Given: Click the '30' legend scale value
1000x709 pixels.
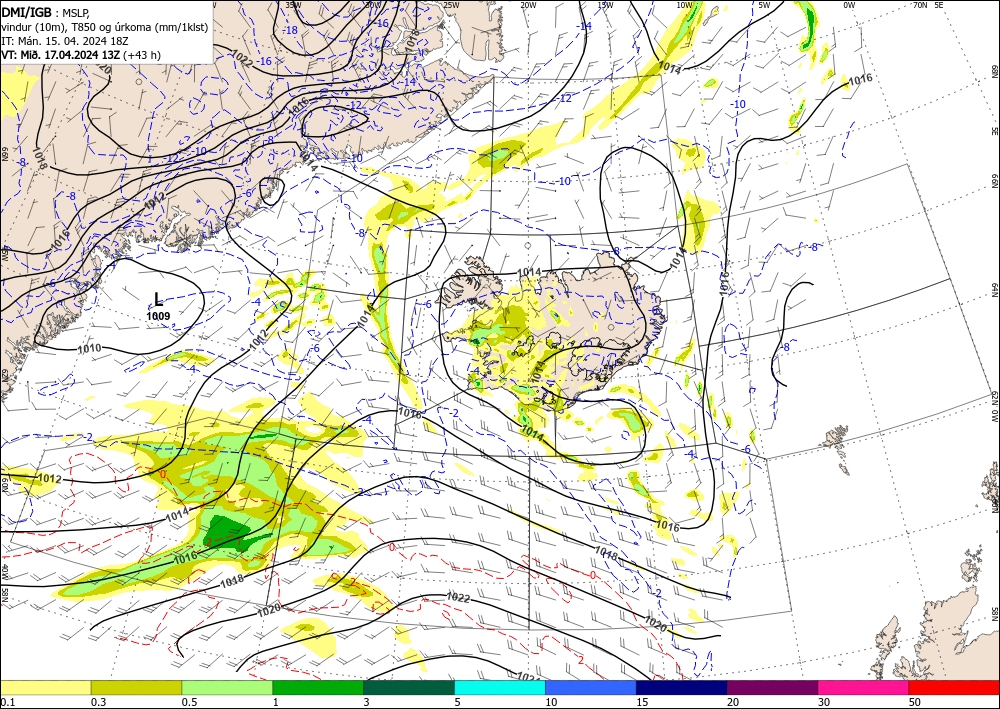Looking at the screenshot, I should coord(824,702).
